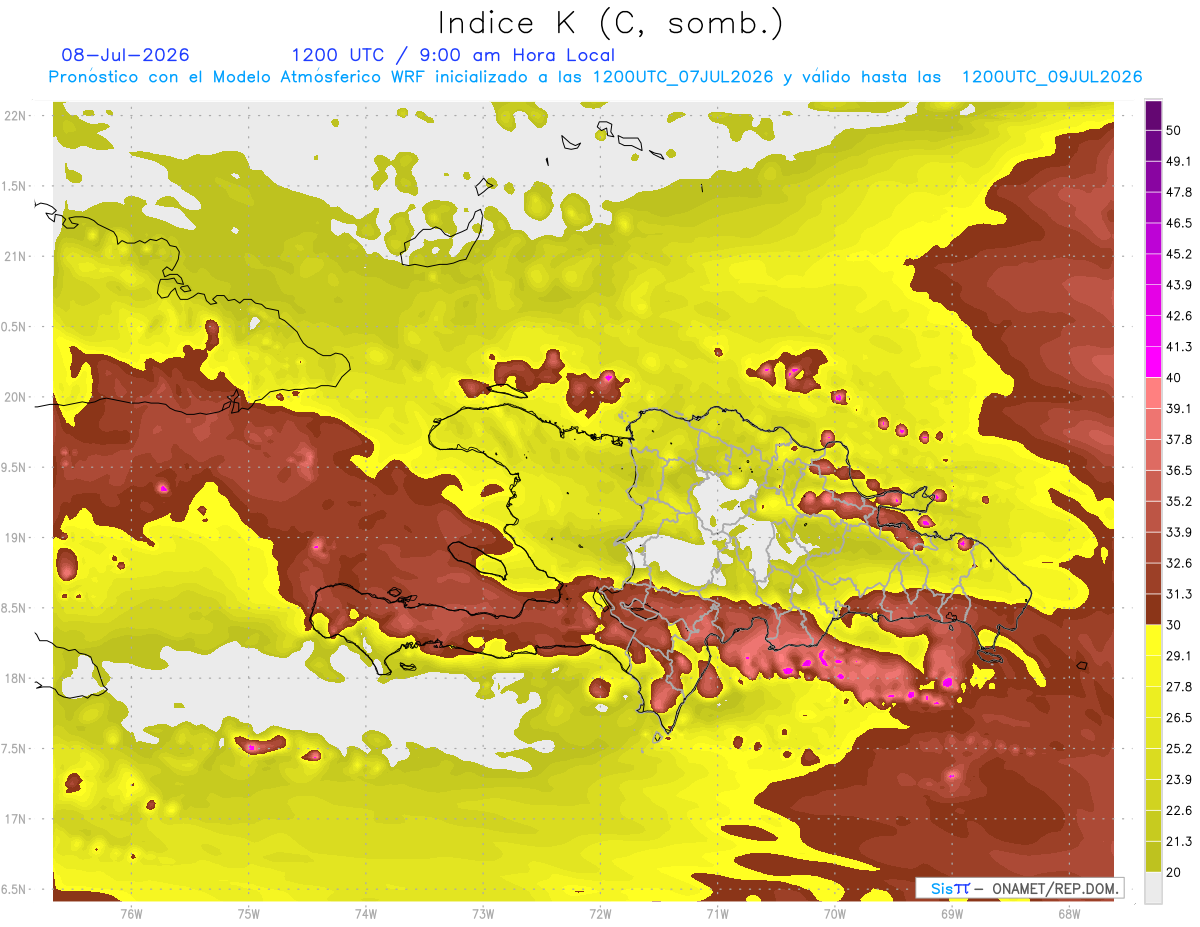Click the bottom colorbar value '20'
This screenshot has width=1200, height=927.
tap(1175, 873)
